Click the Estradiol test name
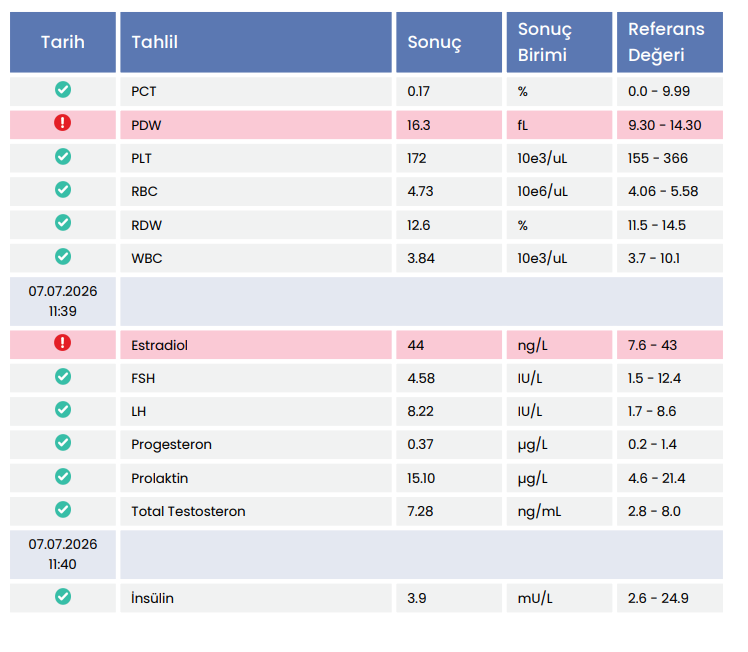The height and width of the screenshot is (652, 748). click(159, 345)
